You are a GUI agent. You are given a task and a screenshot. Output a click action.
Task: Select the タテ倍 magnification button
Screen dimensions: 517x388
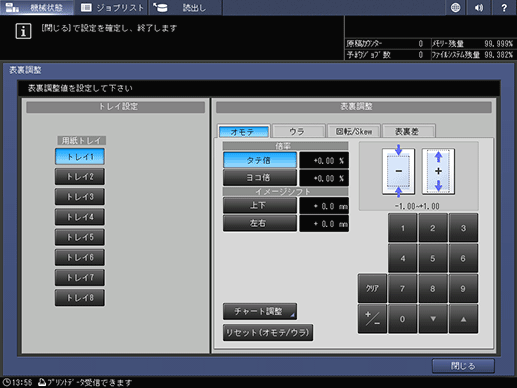pyautogui.click(x=260, y=160)
